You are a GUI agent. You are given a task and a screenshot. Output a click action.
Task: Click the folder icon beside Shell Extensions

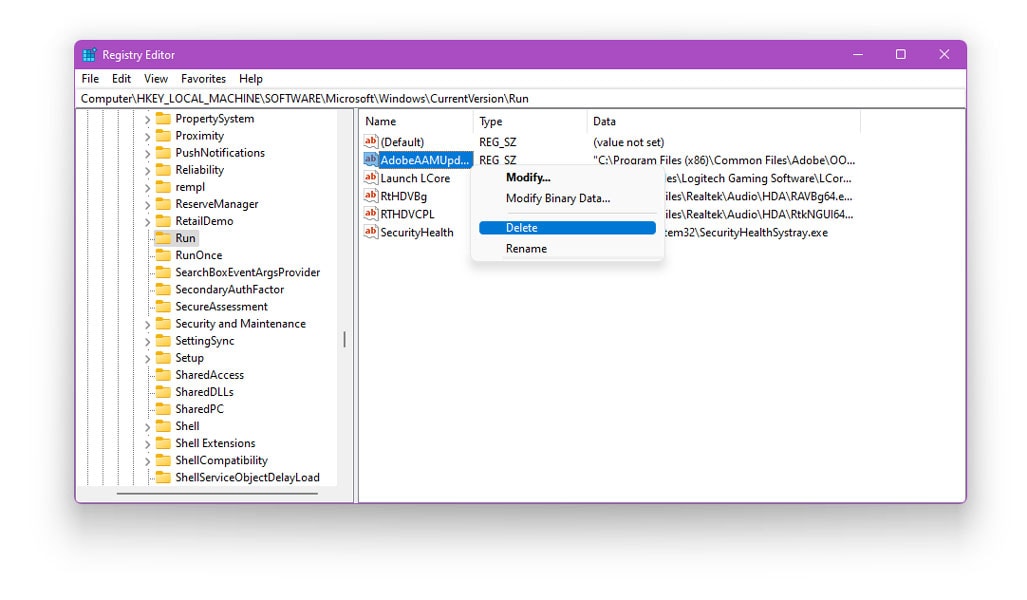pyautogui.click(x=163, y=443)
